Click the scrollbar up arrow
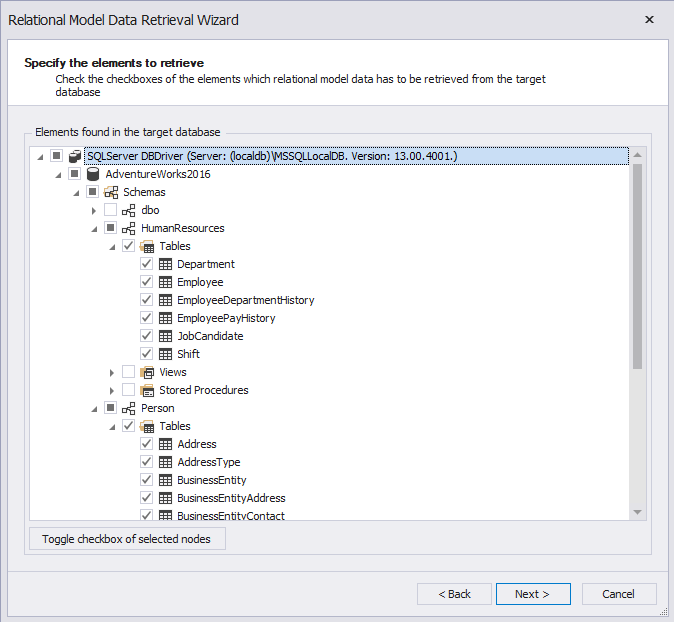The image size is (674, 622). [x=638, y=155]
